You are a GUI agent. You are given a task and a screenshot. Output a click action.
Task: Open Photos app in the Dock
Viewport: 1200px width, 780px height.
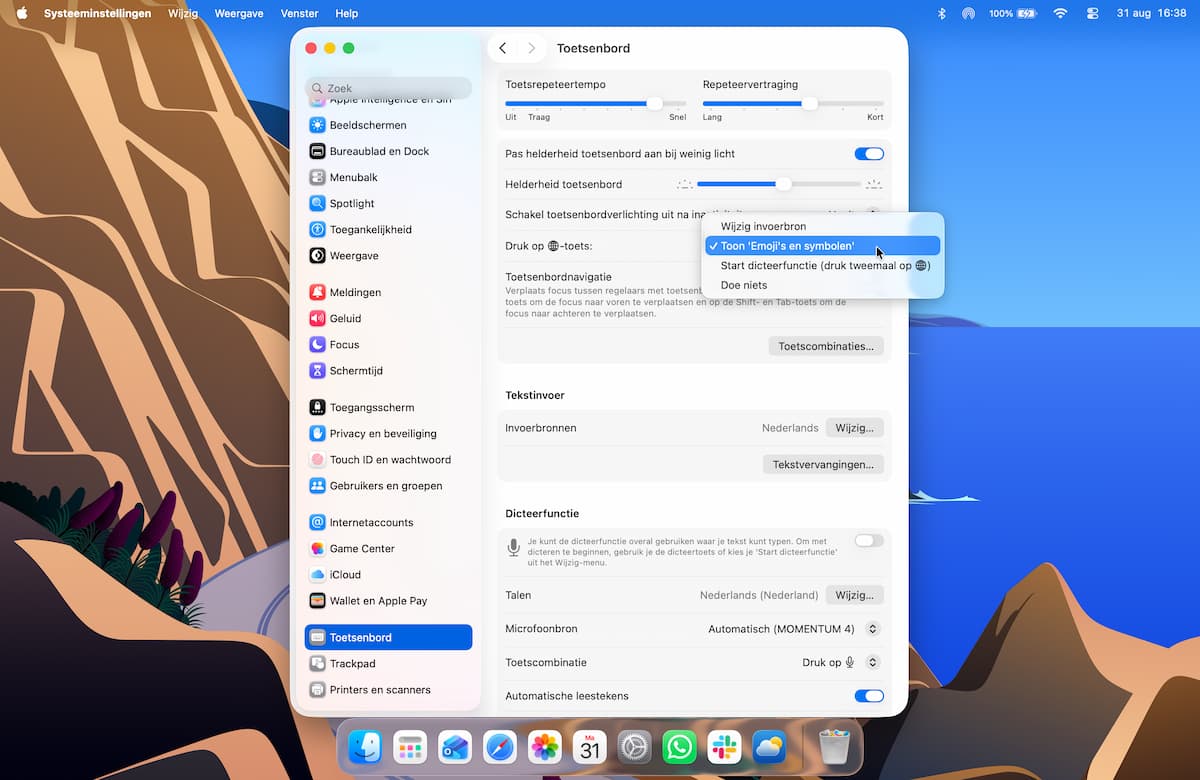[545, 746]
